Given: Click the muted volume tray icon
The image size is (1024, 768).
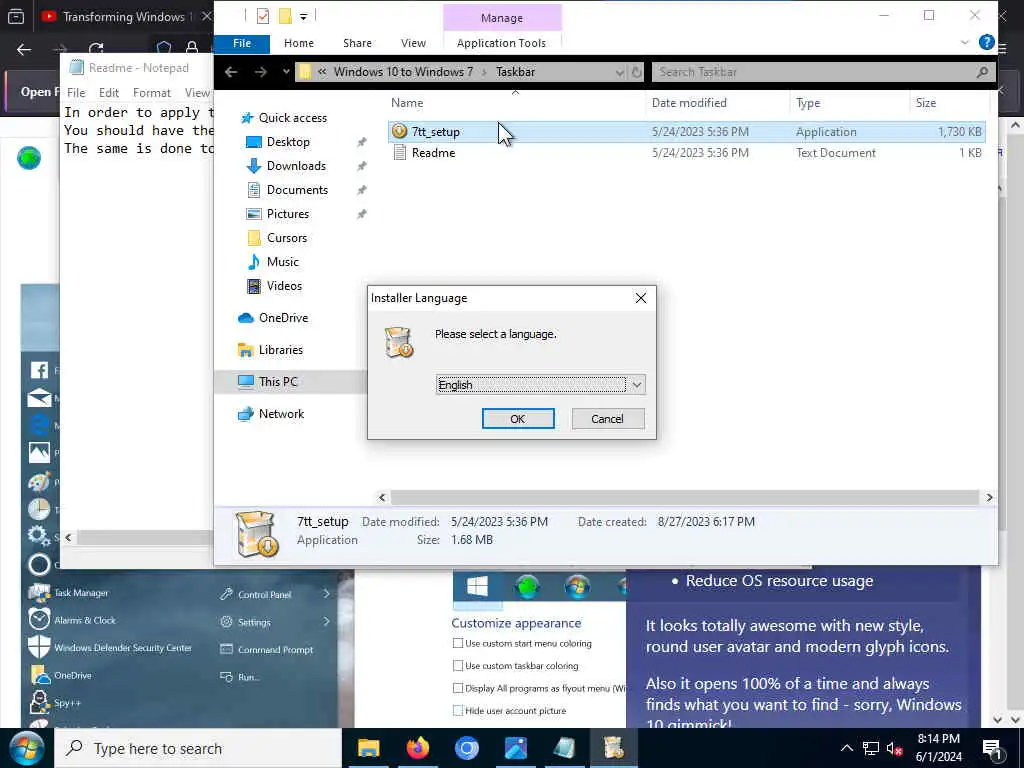Looking at the screenshot, I should 894,748.
